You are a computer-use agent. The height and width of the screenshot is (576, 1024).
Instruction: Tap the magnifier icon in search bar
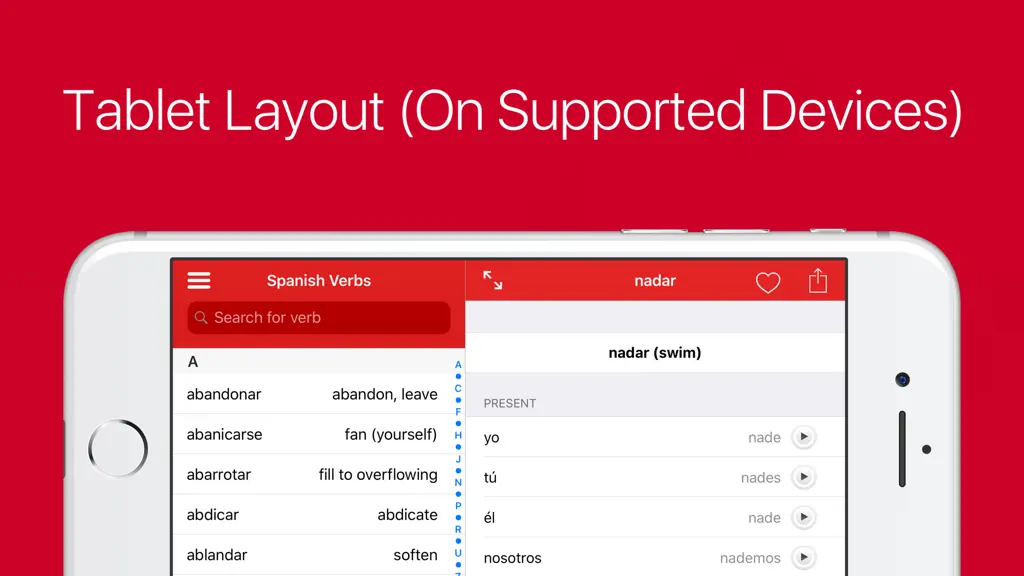[201, 317]
